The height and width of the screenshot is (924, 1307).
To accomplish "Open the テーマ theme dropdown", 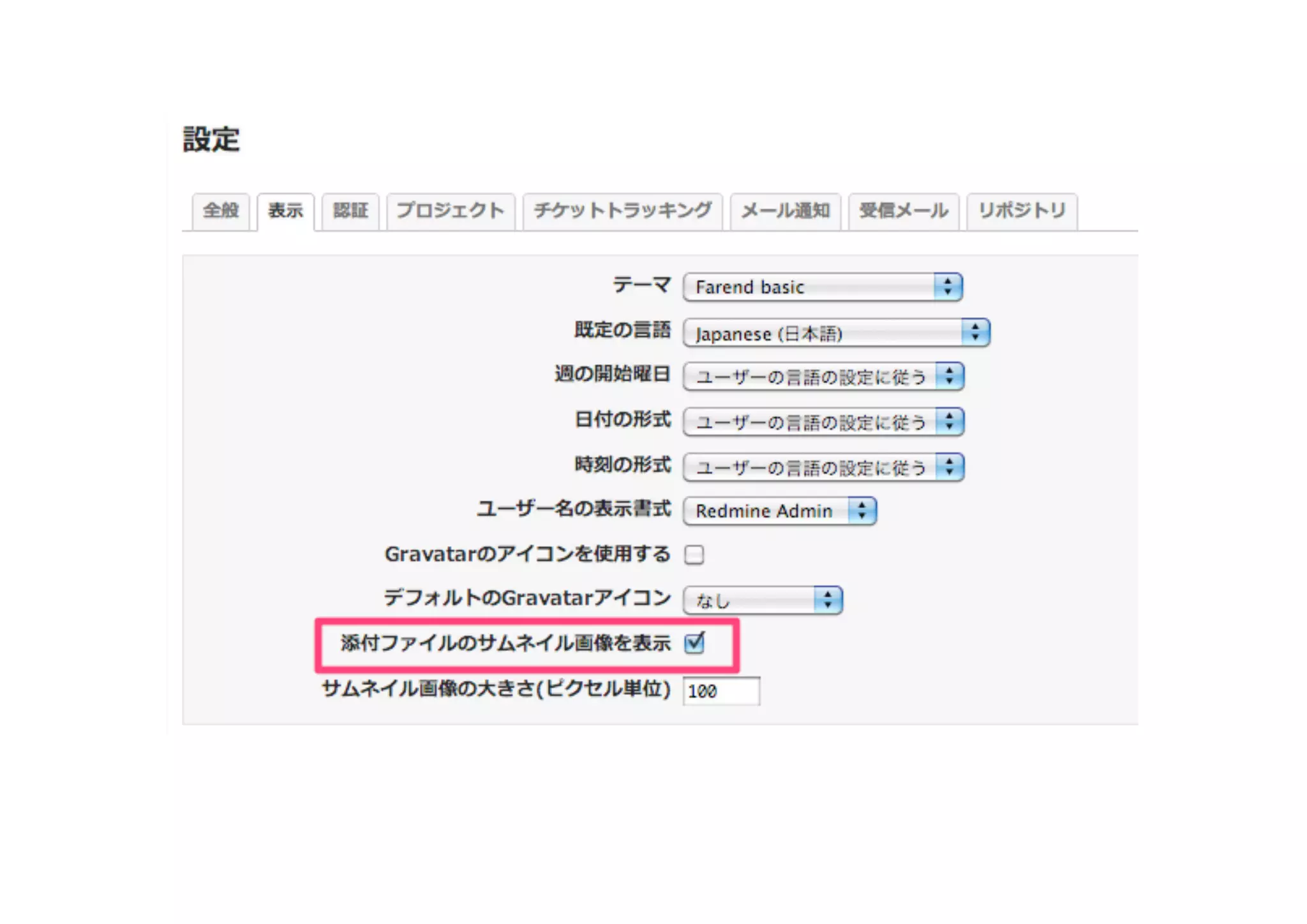I will (809, 287).
